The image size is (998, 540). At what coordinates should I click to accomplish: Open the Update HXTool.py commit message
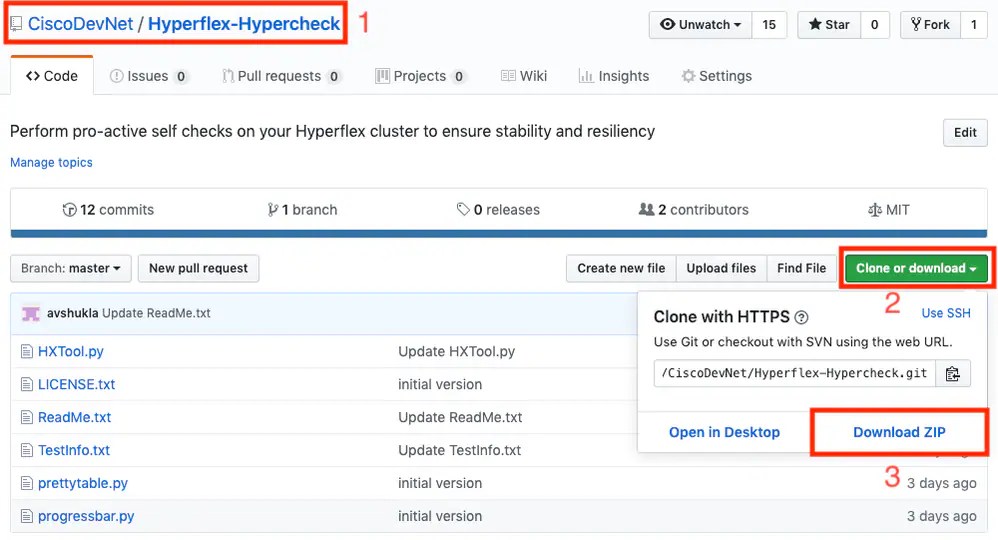[456, 352]
